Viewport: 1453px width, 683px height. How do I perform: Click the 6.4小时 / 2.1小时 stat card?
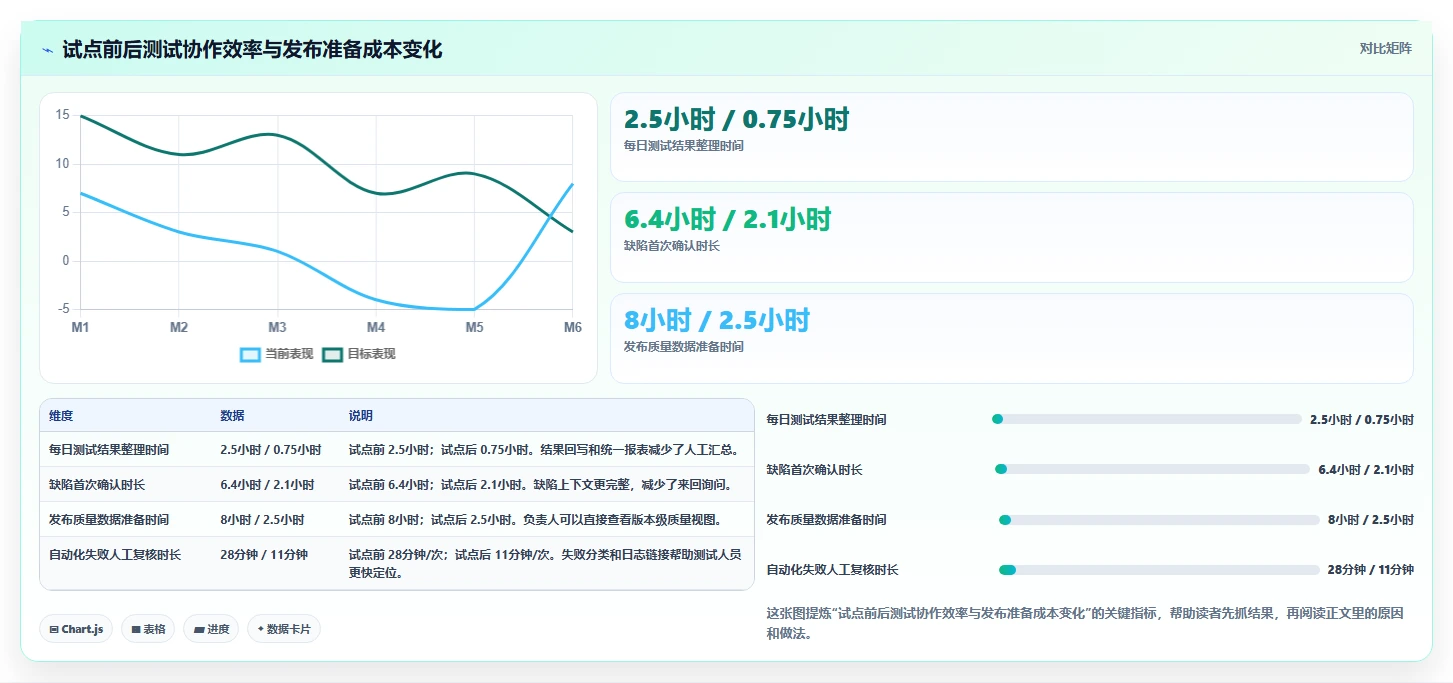1012,237
